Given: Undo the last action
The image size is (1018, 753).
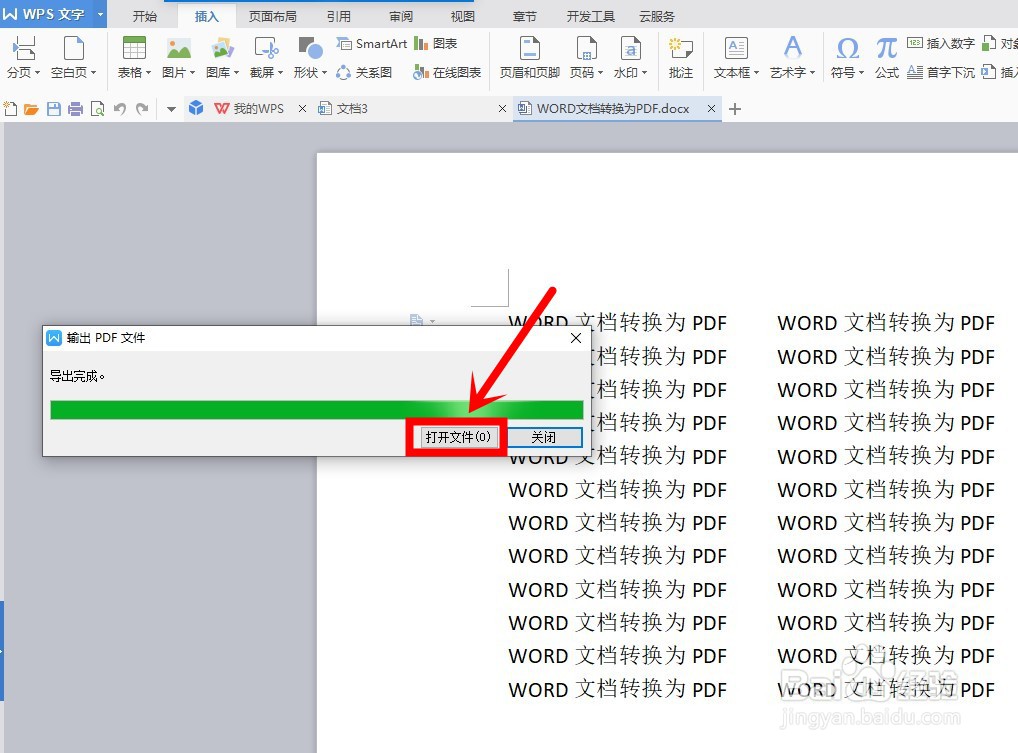Looking at the screenshot, I should (119, 108).
